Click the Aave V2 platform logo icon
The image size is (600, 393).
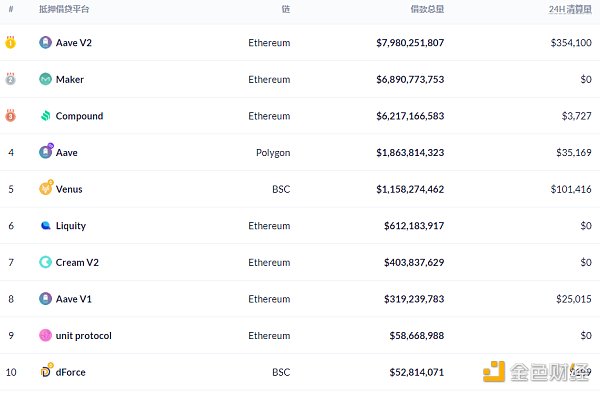46,42
